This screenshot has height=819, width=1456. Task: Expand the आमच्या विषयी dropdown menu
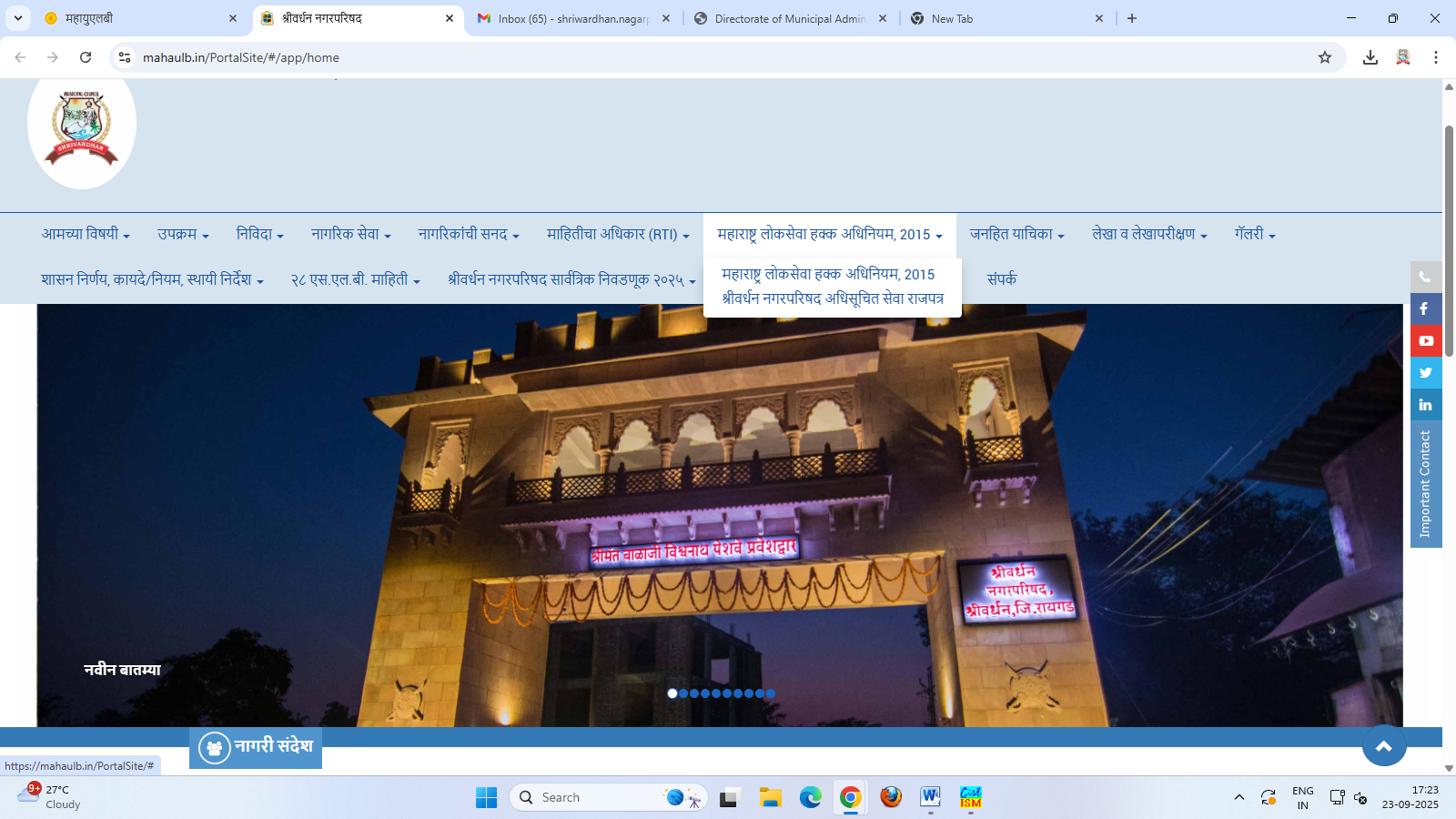(x=86, y=234)
